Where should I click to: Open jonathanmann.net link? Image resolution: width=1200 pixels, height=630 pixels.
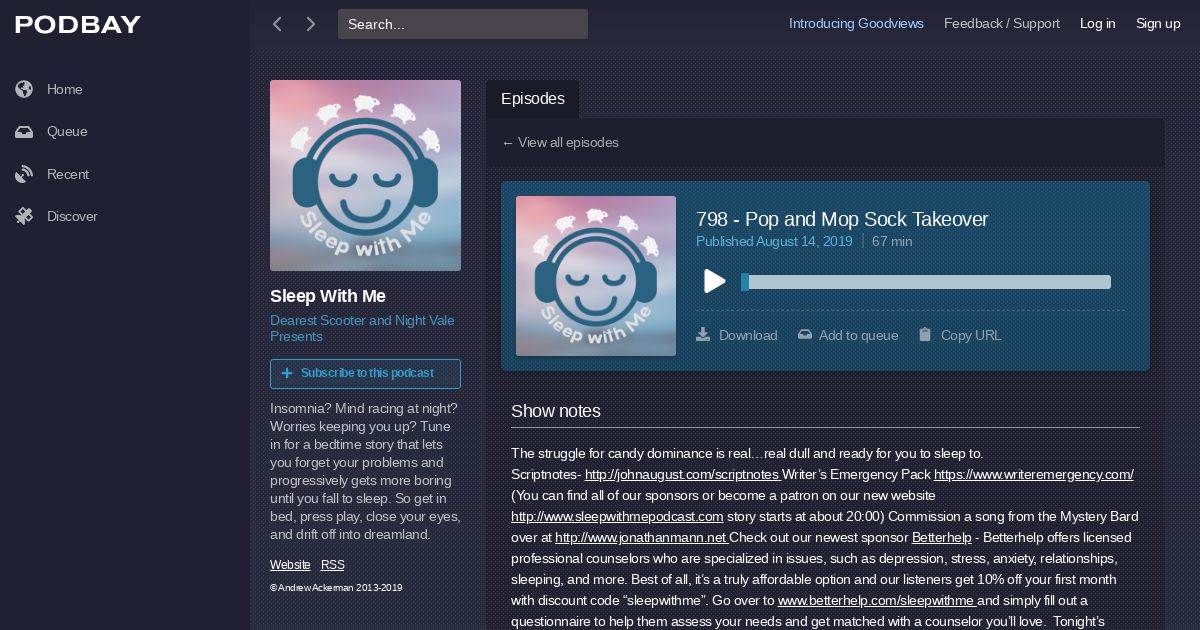point(642,538)
